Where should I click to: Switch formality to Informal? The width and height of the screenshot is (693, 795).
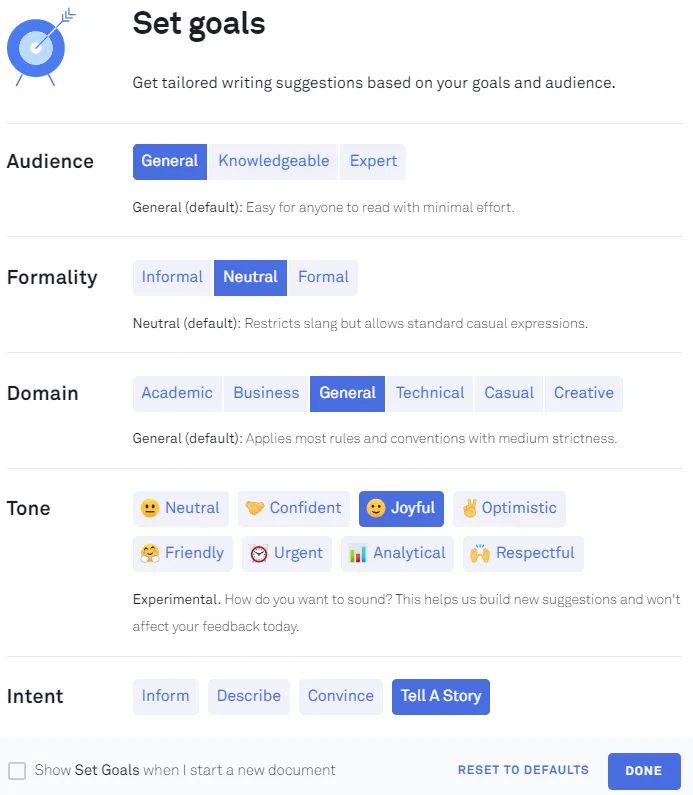pyautogui.click(x=172, y=277)
